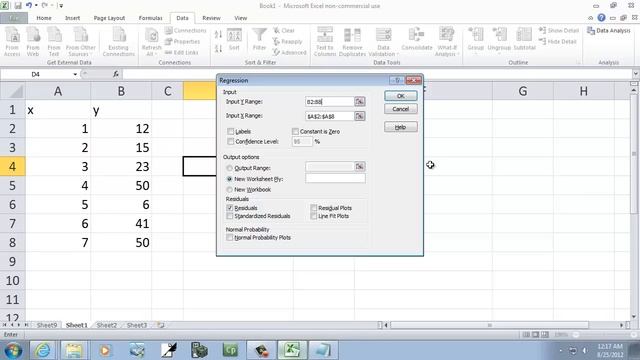Click the insert function fx icon
The width and height of the screenshot is (640, 360).
coord(116,74)
